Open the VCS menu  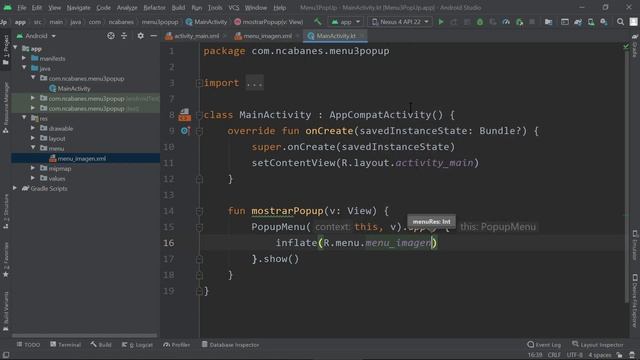coord(234,7)
